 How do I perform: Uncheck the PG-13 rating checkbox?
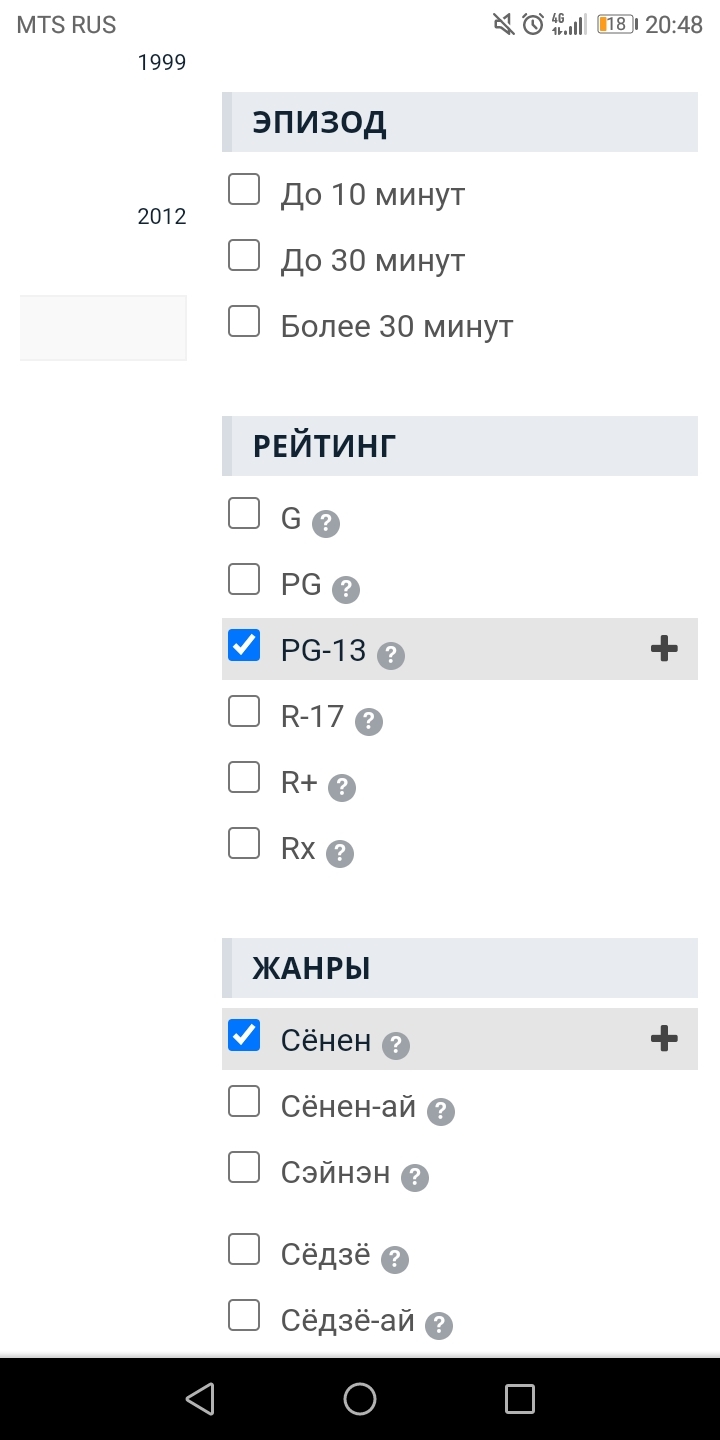pos(244,645)
